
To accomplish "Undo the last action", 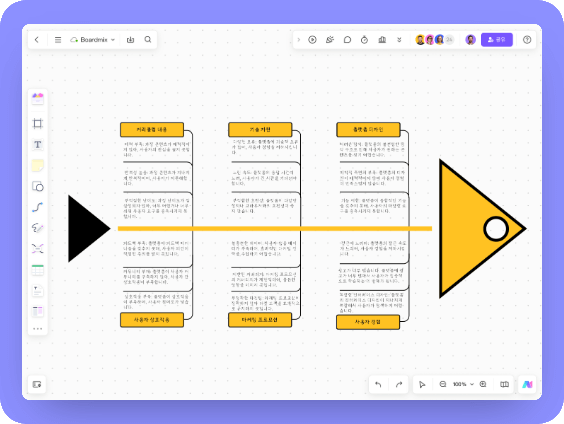I will coord(378,384).
